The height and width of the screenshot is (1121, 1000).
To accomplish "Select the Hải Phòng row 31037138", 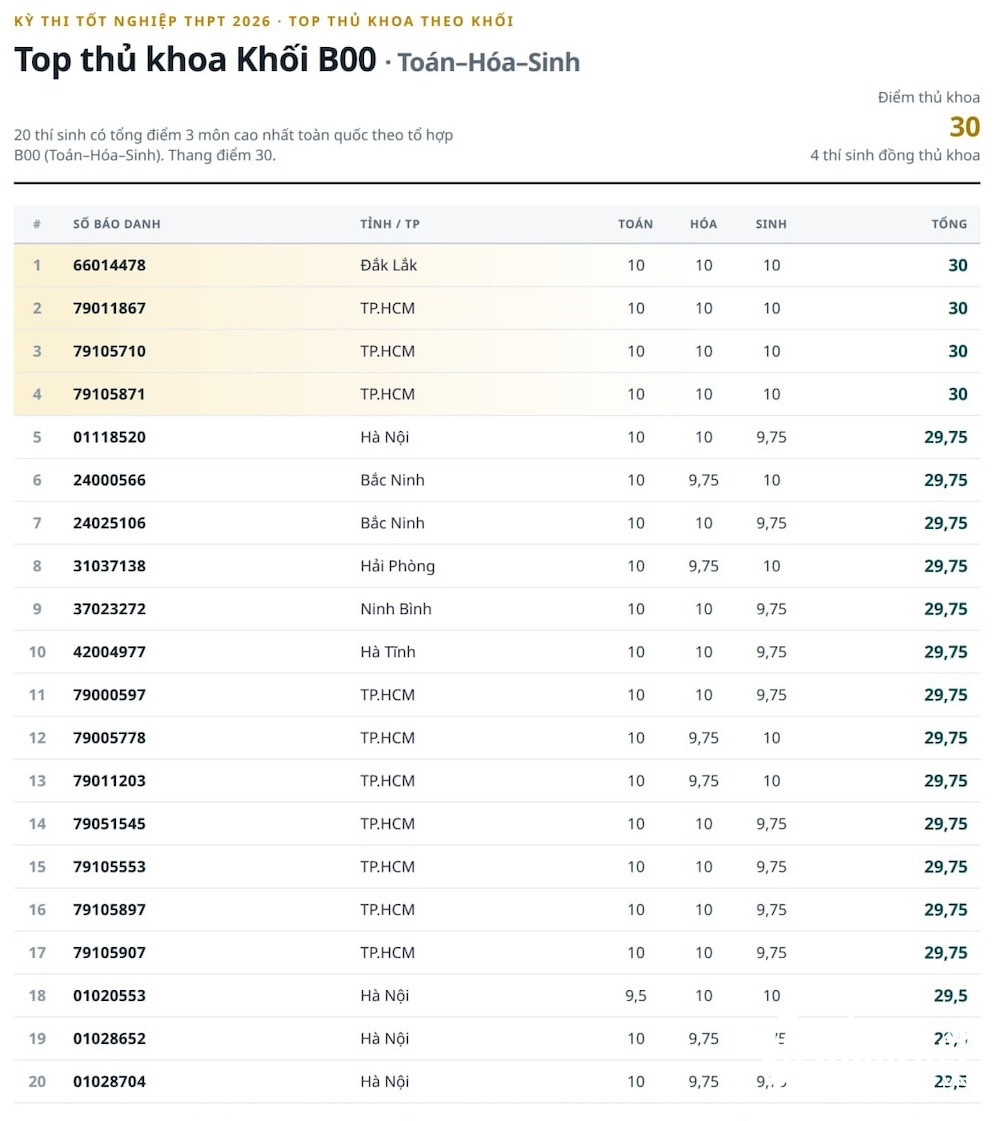I will coord(497,566).
